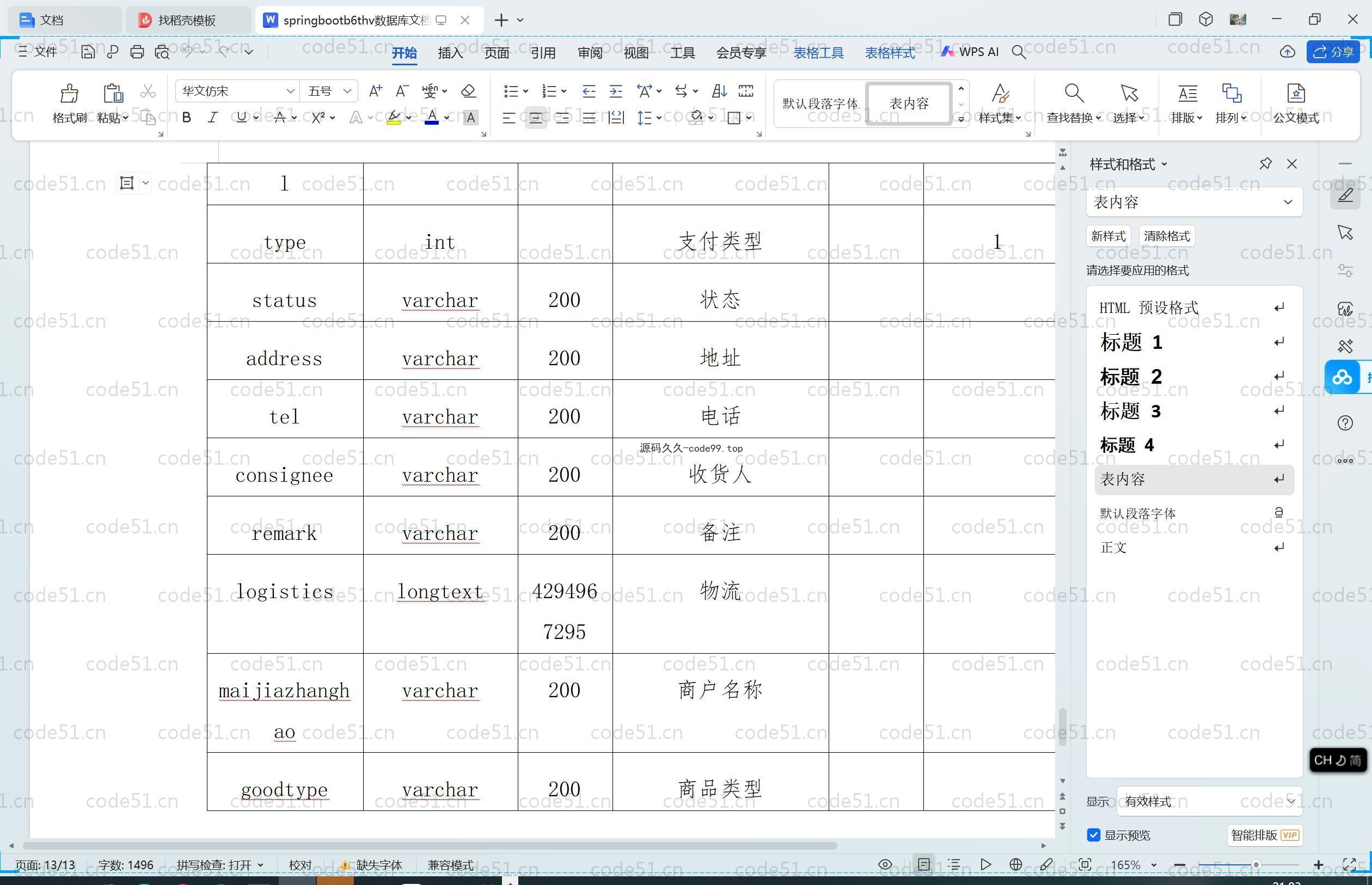The image size is (1372, 885).
Task: Open 样式集 style set menu
Action: (1000, 103)
